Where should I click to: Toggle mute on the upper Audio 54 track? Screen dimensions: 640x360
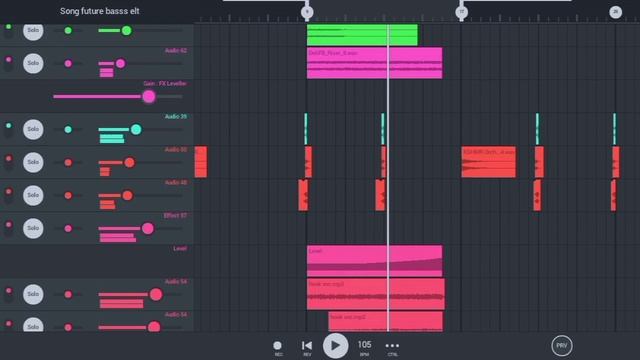[x=9, y=294]
